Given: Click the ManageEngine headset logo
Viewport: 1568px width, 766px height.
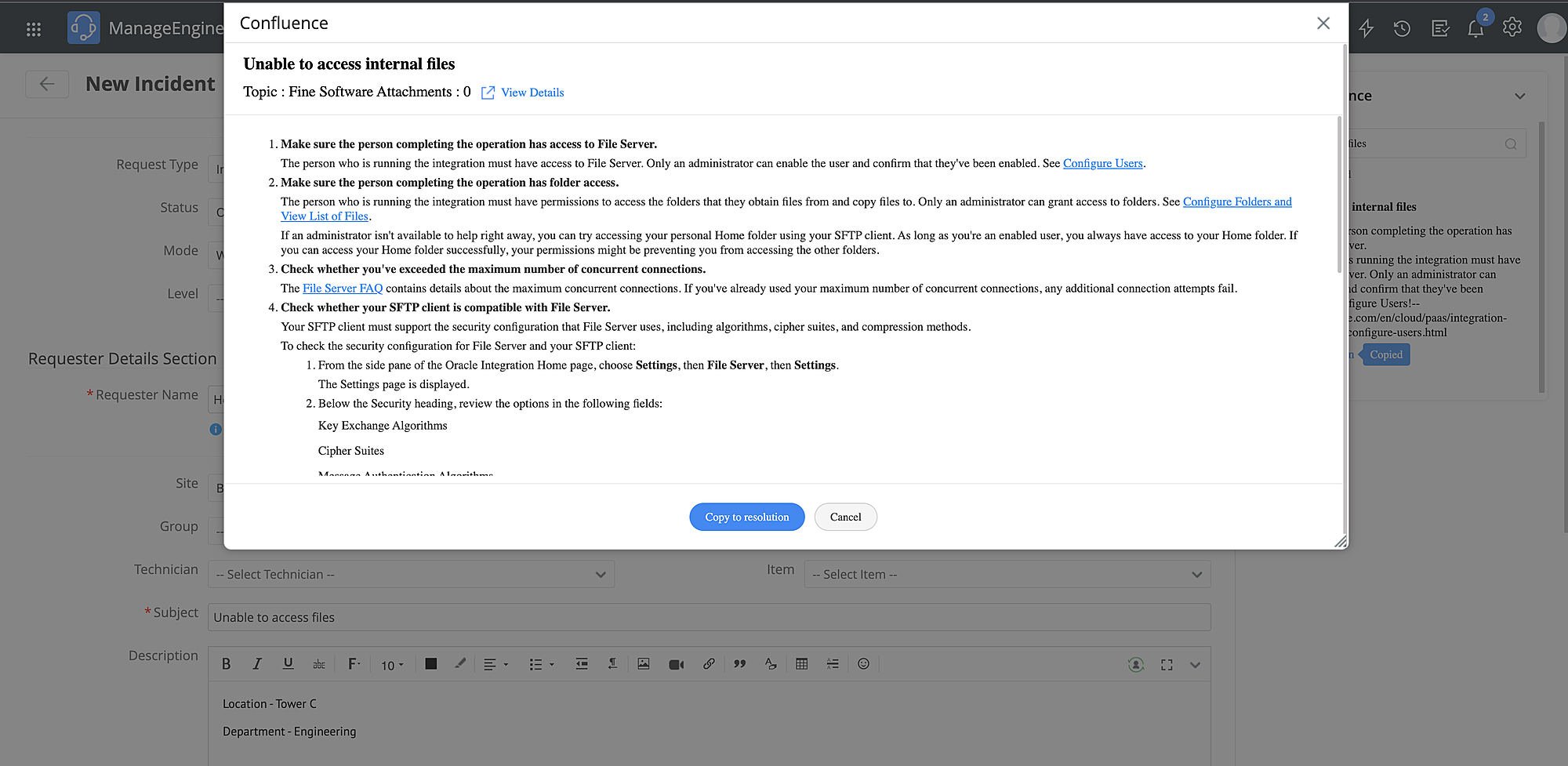Looking at the screenshot, I should (x=84, y=28).
